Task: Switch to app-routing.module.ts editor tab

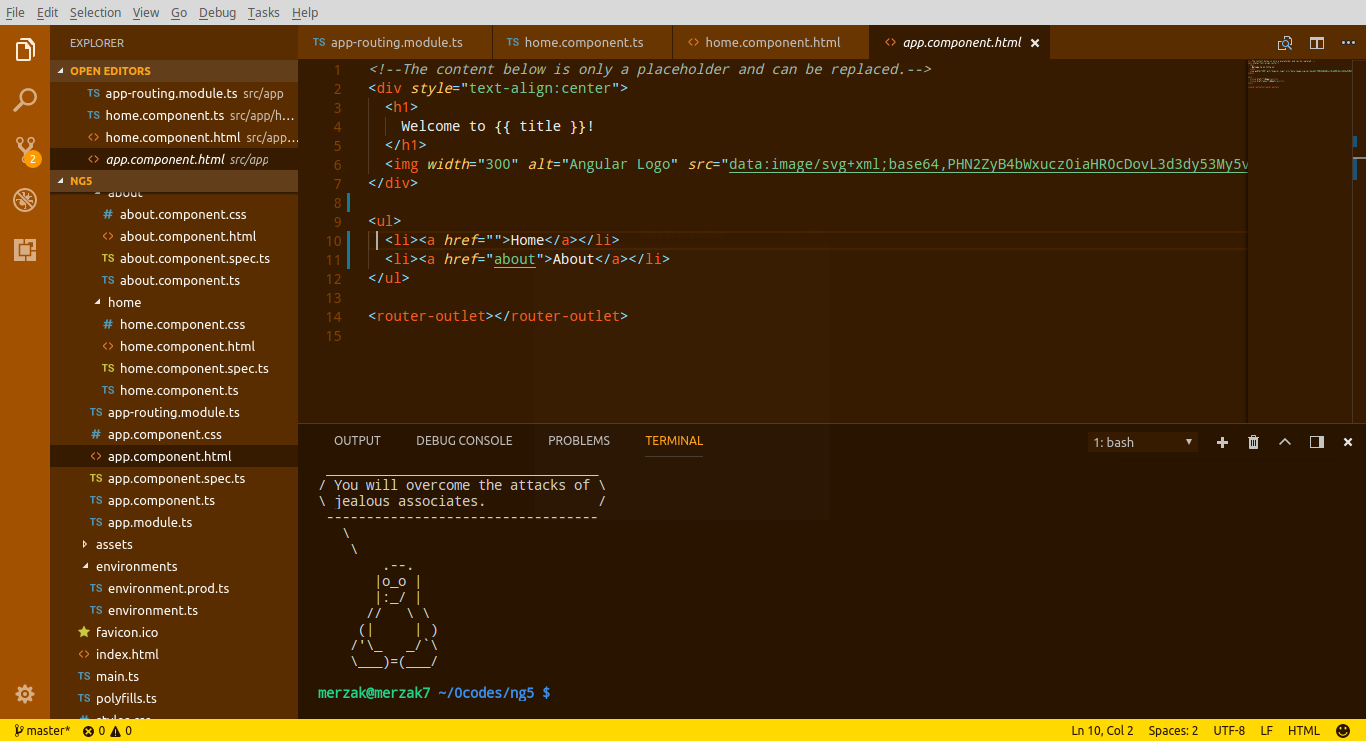Action: 395,43
